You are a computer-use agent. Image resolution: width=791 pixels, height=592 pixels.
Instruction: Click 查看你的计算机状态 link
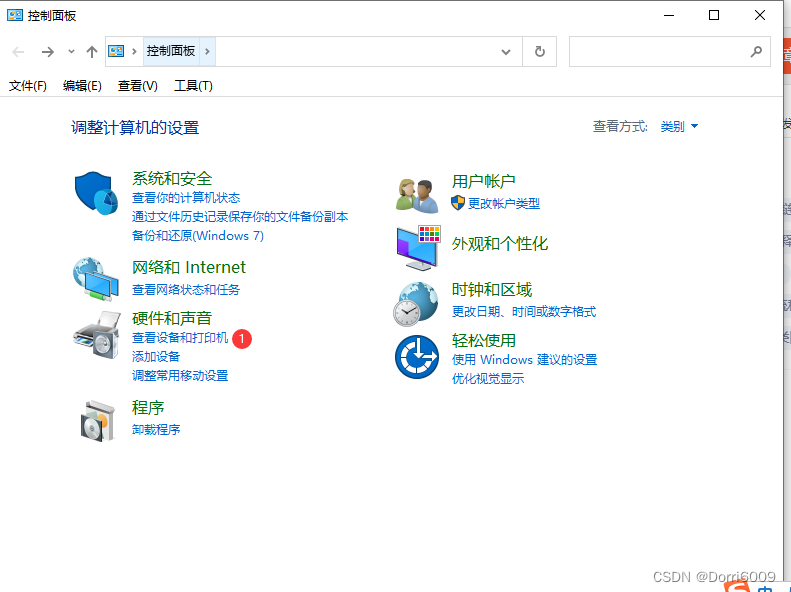(186, 198)
